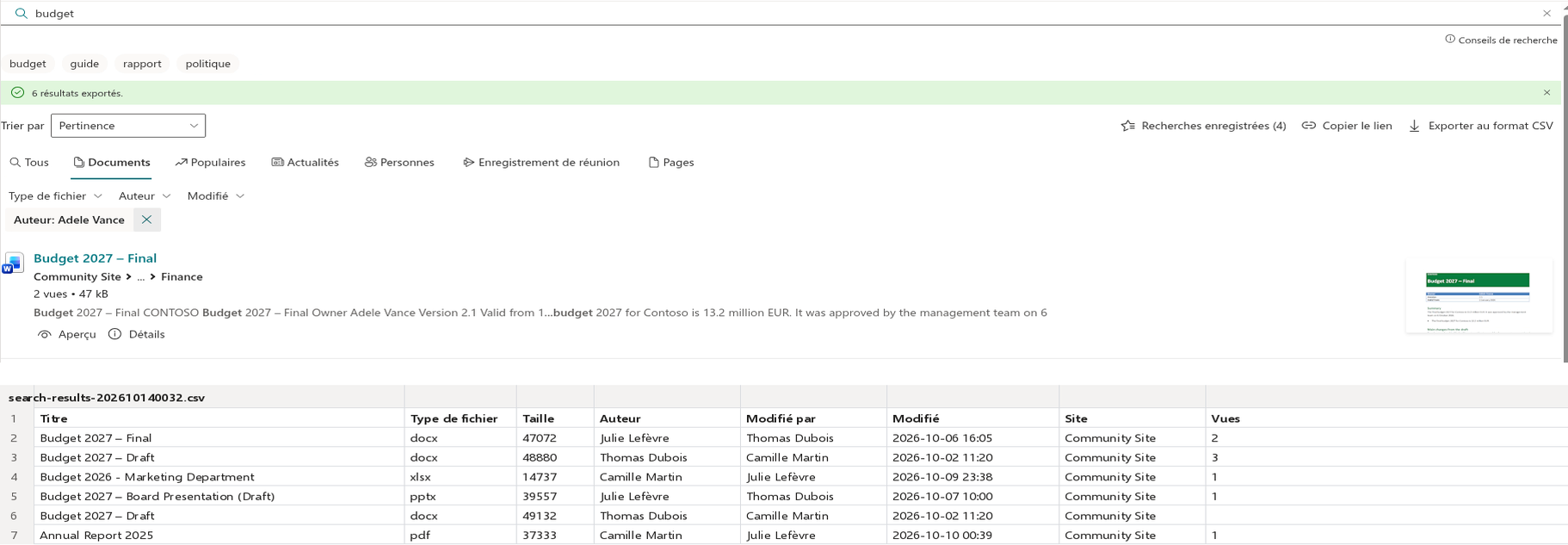Select the pptx file type cell
This screenshot has width=1568, height=545.
pyautogui.click(x=460, y=496)
